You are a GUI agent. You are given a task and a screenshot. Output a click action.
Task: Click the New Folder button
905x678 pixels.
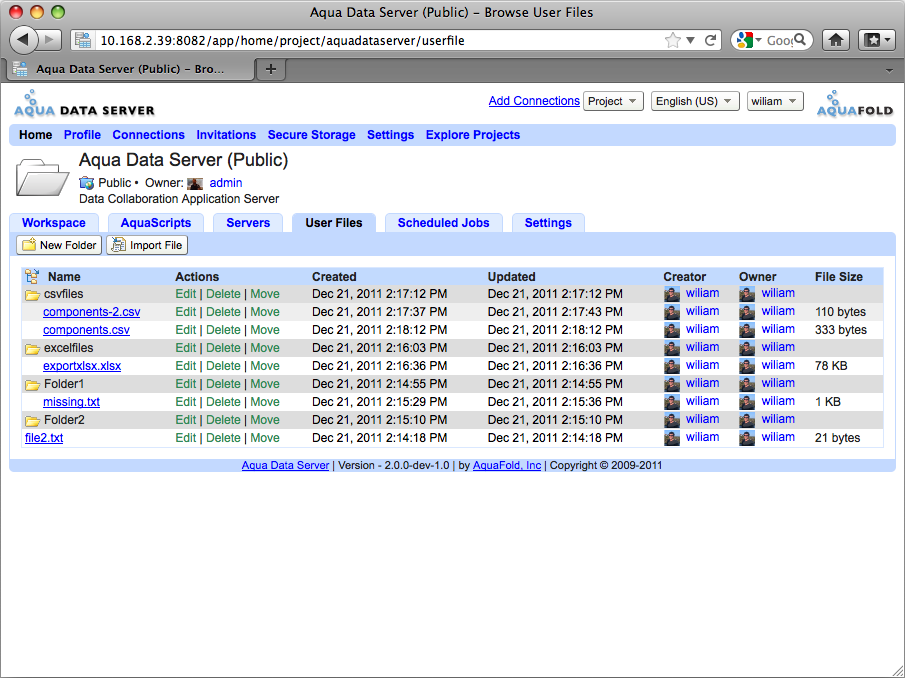point(59,245)
